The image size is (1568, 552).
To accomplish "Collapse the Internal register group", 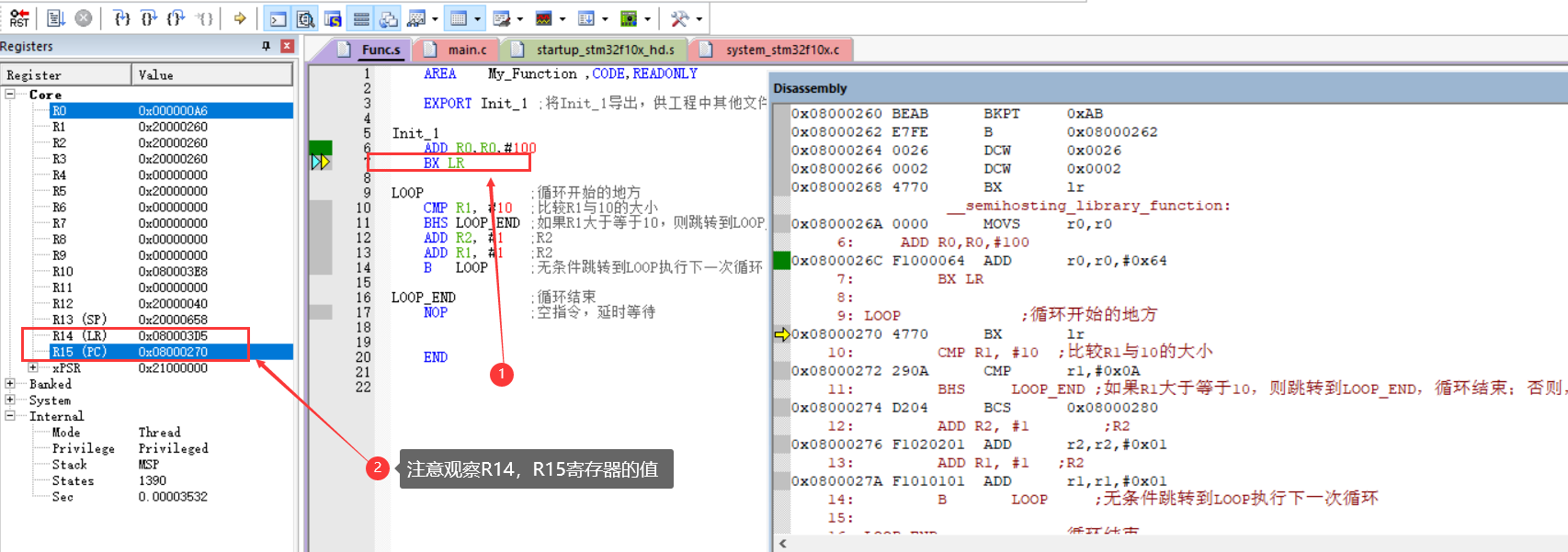I will pos(10,416).
